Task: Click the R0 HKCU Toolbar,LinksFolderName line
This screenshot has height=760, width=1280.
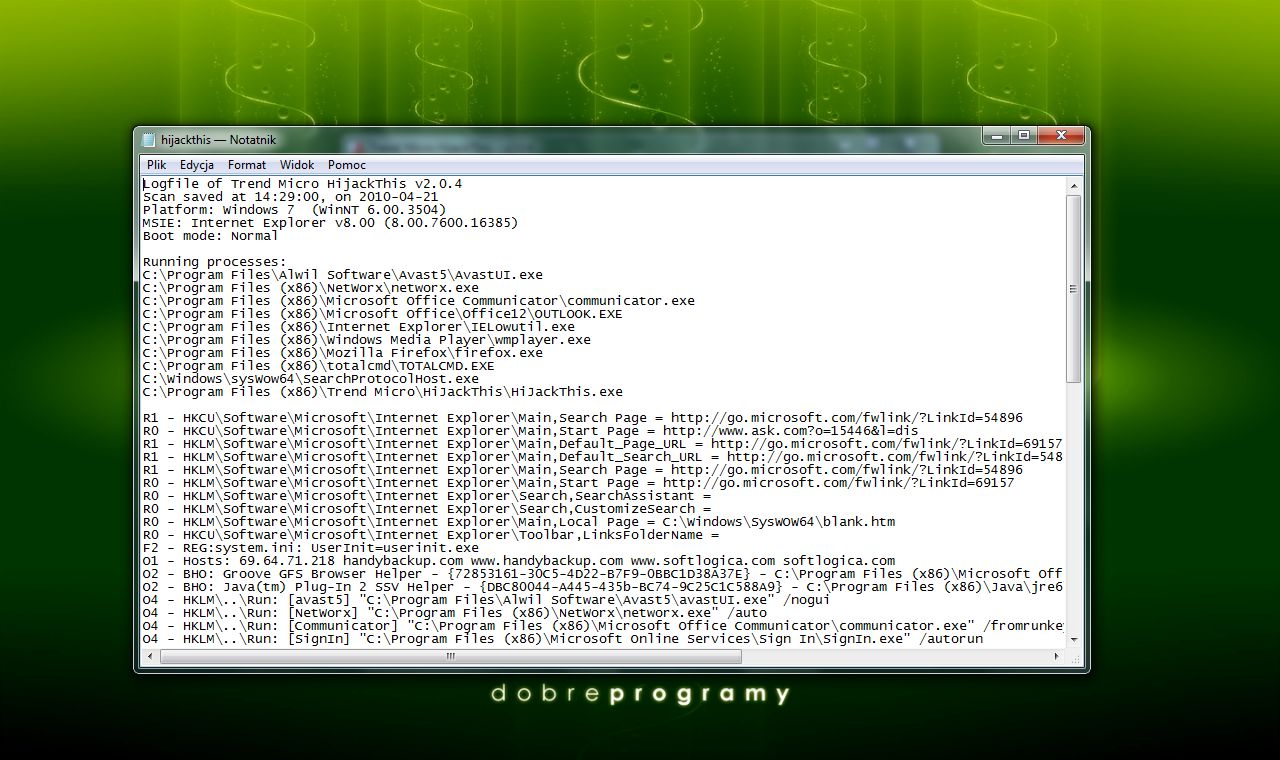Action: coord(430,535)
